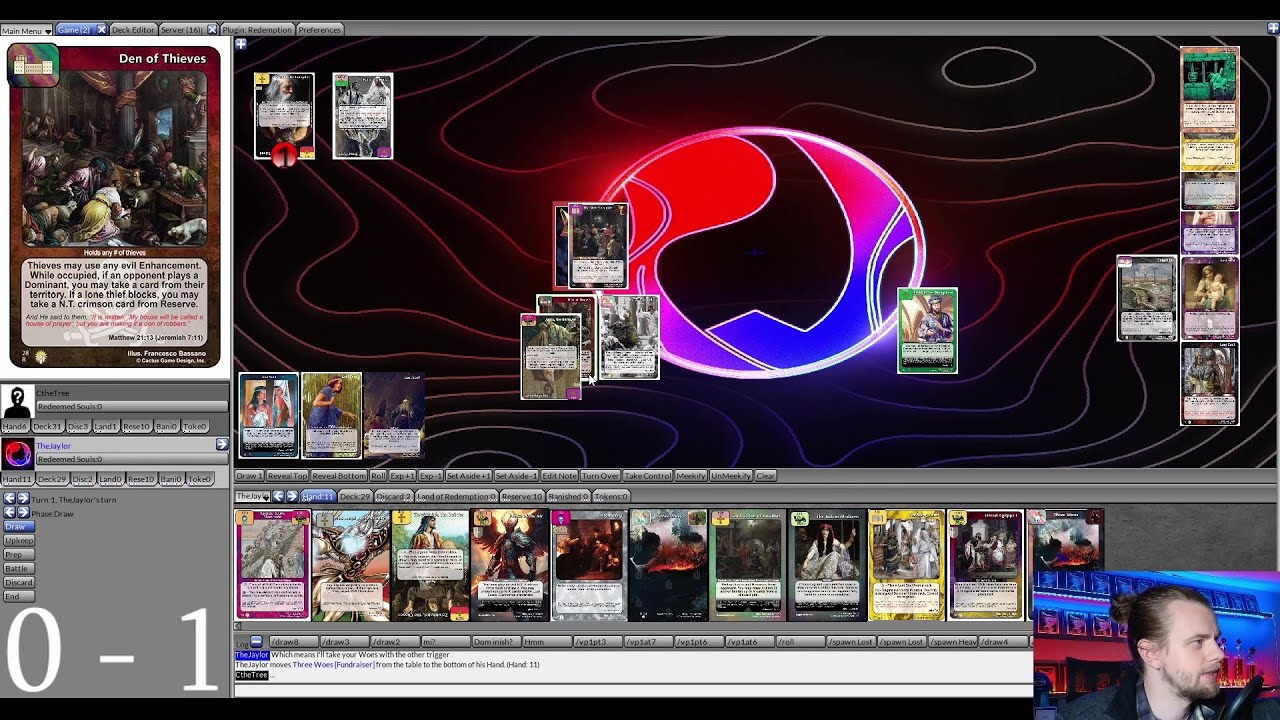
Task: Select the Discard phase
Action: (x=19, y=582)
